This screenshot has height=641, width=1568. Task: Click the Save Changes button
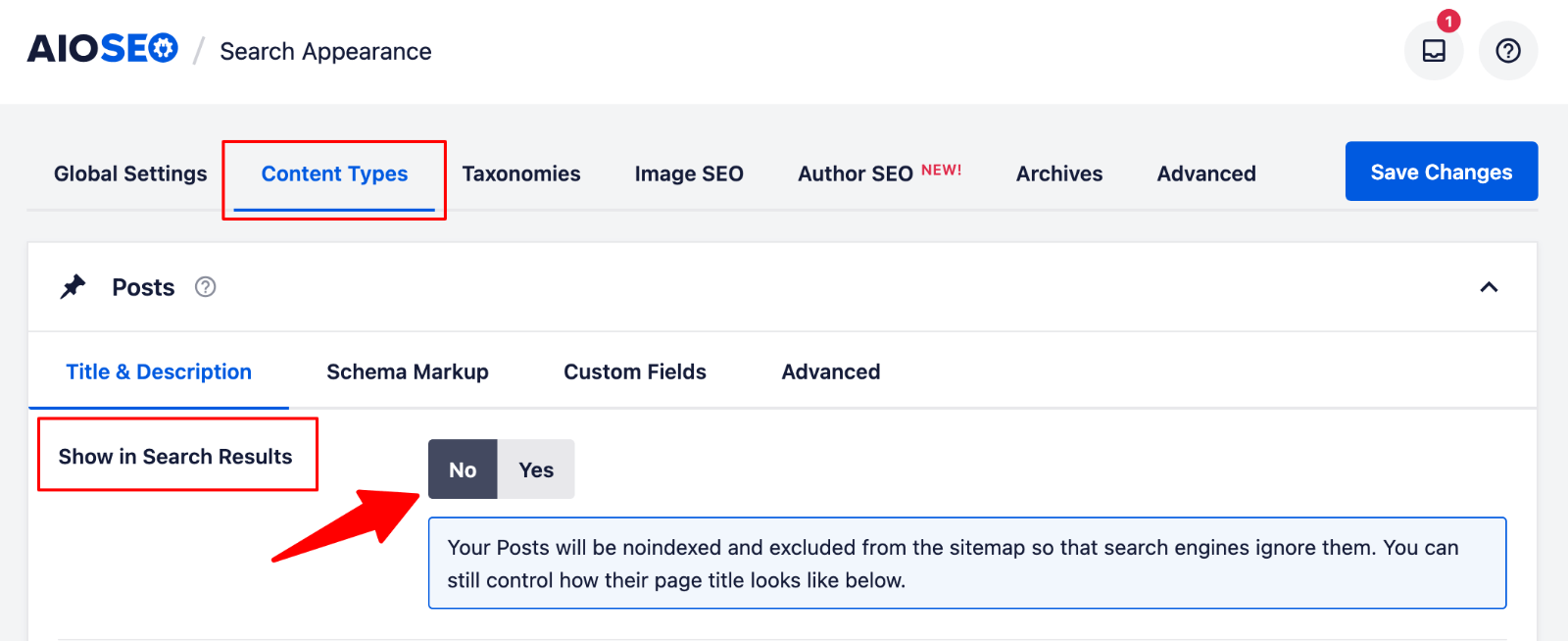[x=1441, y=172]
